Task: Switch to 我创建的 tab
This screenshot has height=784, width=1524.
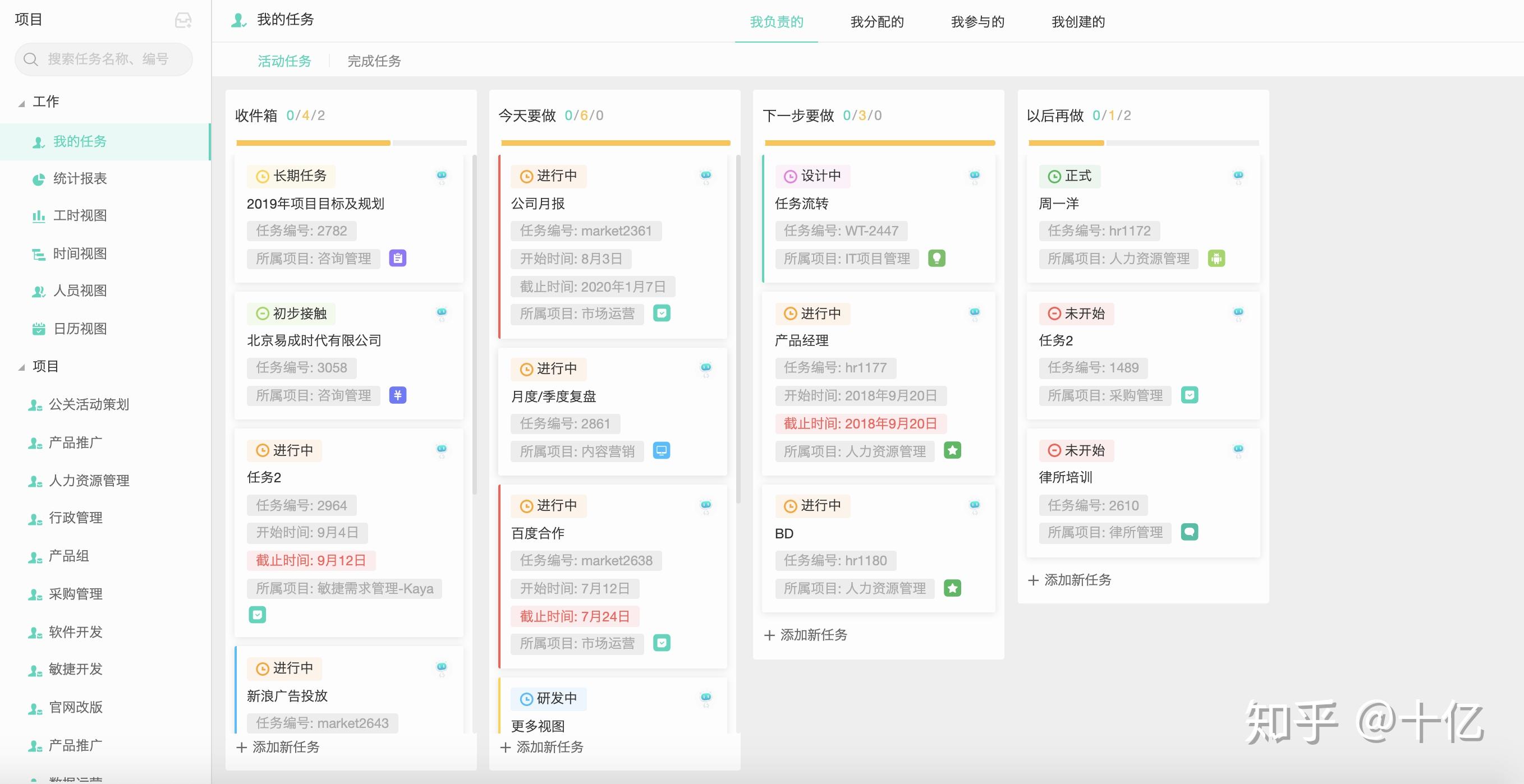Action: tap(1078, 22)
